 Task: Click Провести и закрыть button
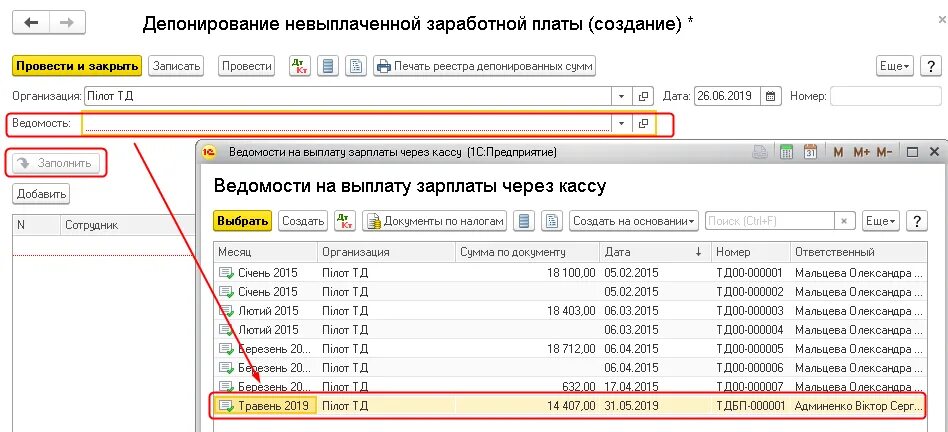pyautogui.click(x=77, y=66)
